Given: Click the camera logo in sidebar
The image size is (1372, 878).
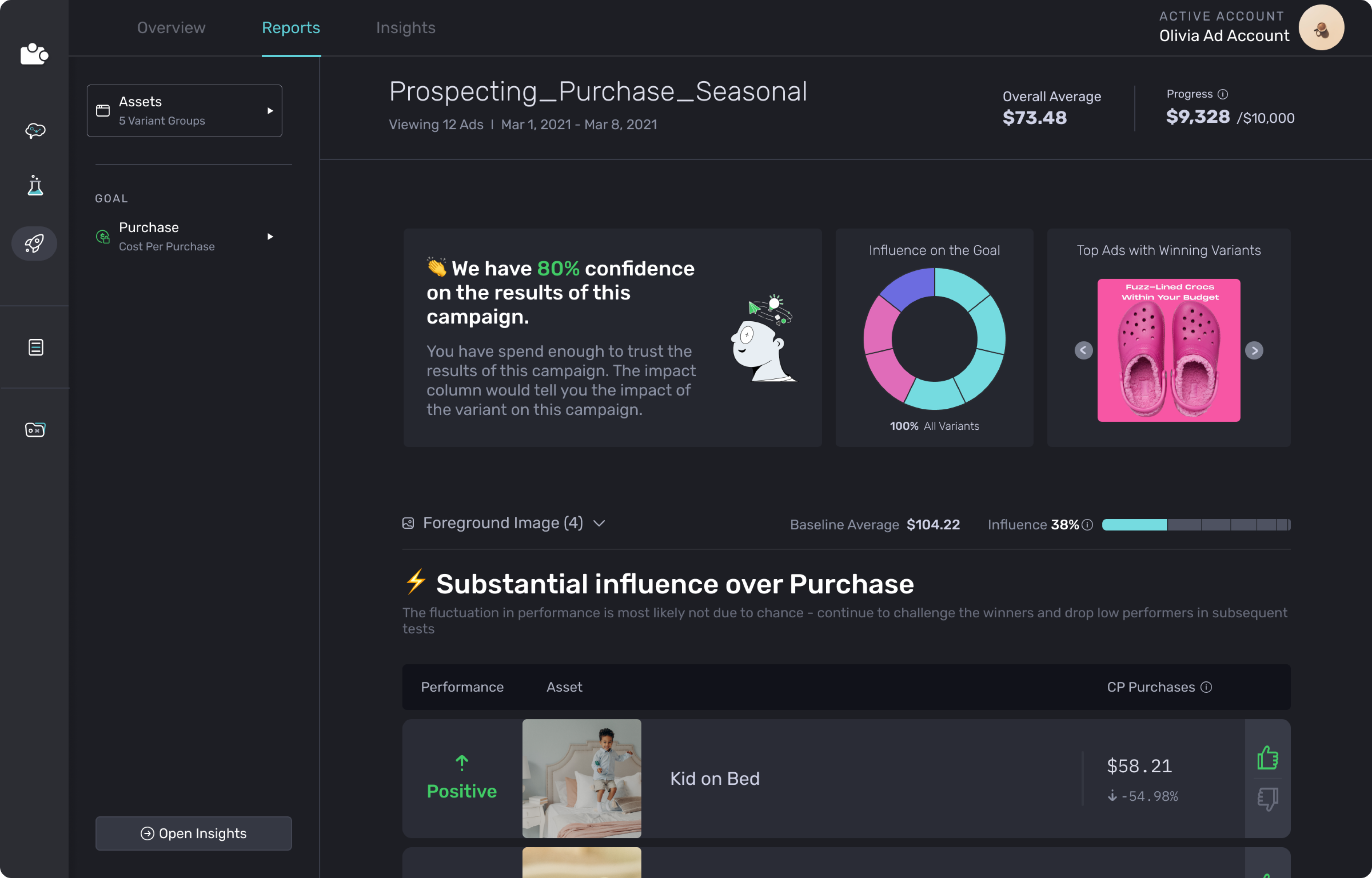Looking at the screenshot, I should click(34, 54).
